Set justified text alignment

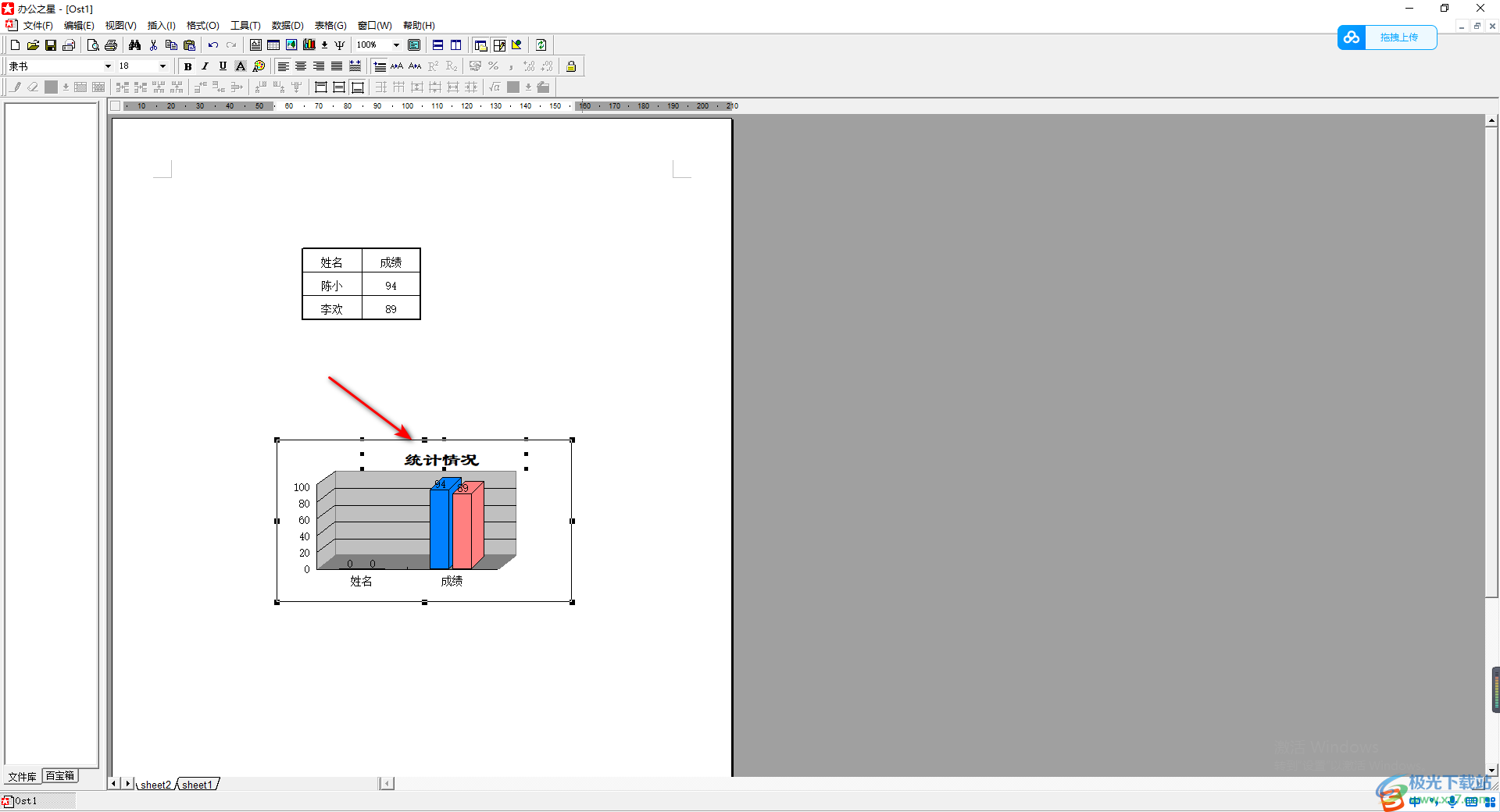(x=337, y=66)
